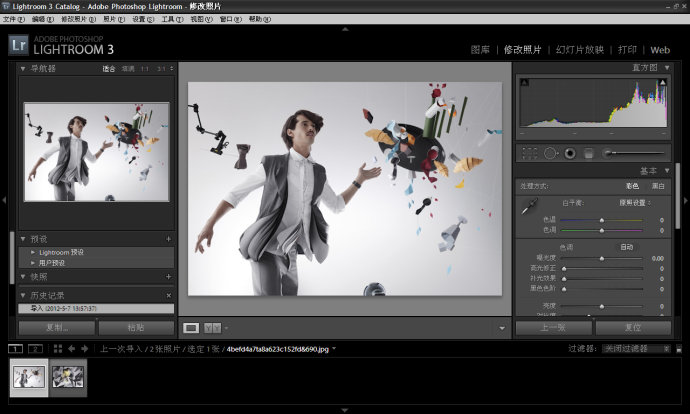Expand the Lightroom 预设 folder
Screen dimensions: 690x414
click(x=32, y=252)
